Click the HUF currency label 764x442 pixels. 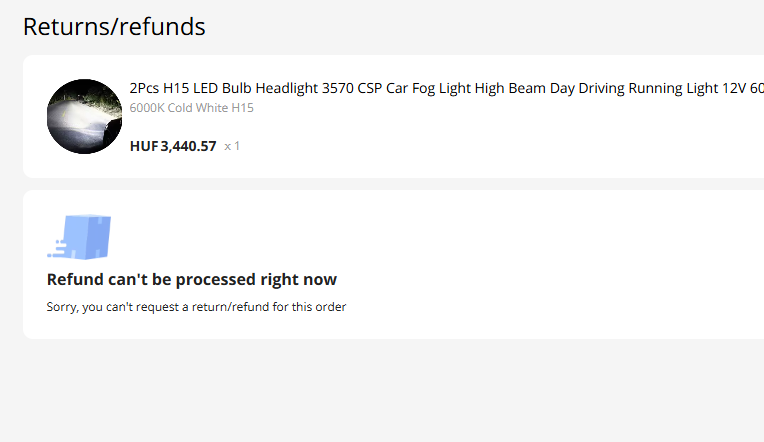pyautogui.click(x=144, y=146)
